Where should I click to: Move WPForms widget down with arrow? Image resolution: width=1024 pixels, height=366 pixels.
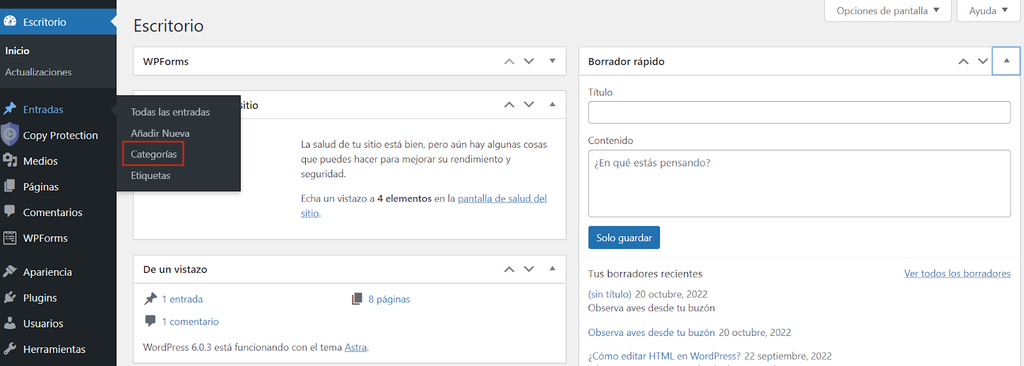pos(529,61)
